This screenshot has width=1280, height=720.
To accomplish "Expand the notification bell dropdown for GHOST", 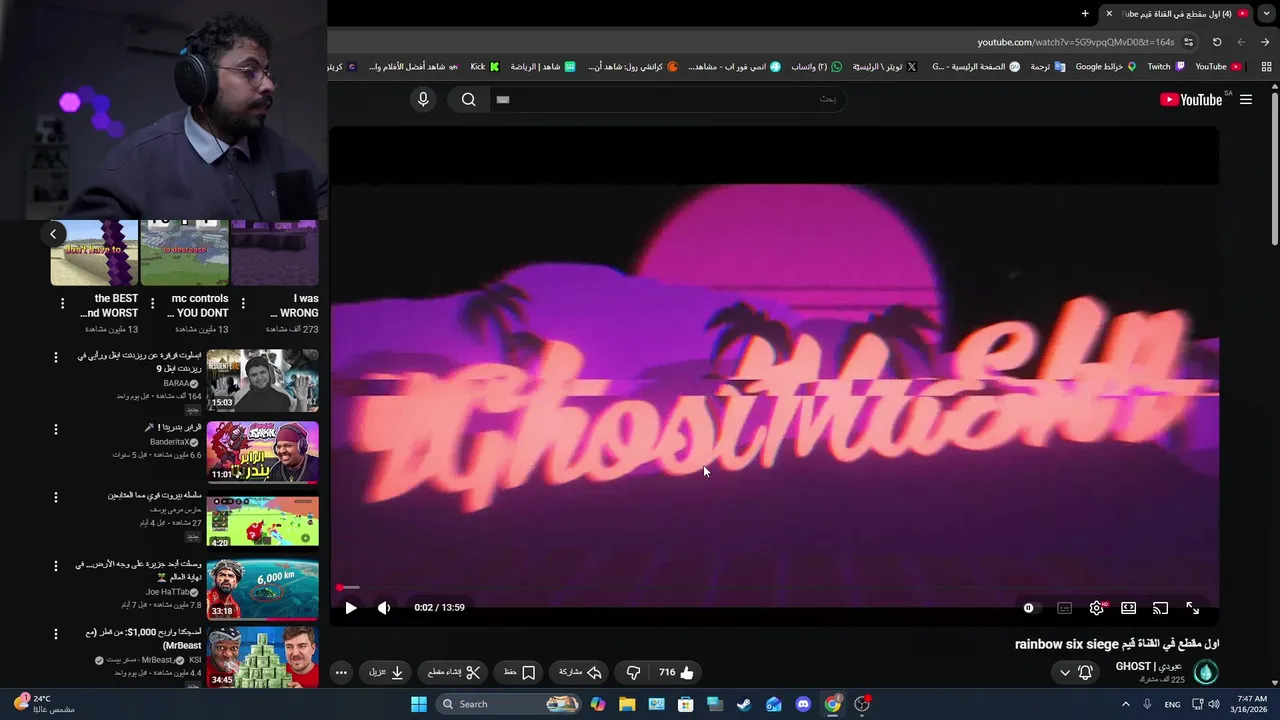I will 1075,673.
